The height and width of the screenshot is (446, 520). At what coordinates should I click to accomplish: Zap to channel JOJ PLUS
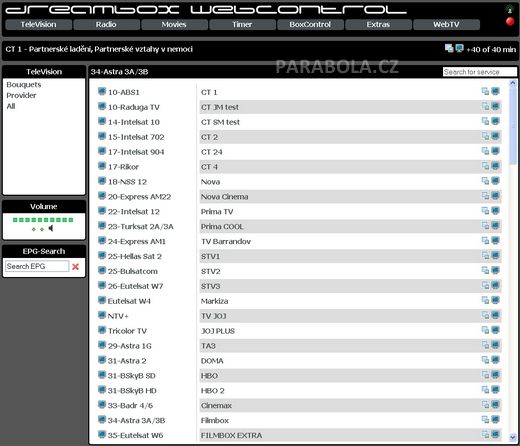tap(218, 331)
